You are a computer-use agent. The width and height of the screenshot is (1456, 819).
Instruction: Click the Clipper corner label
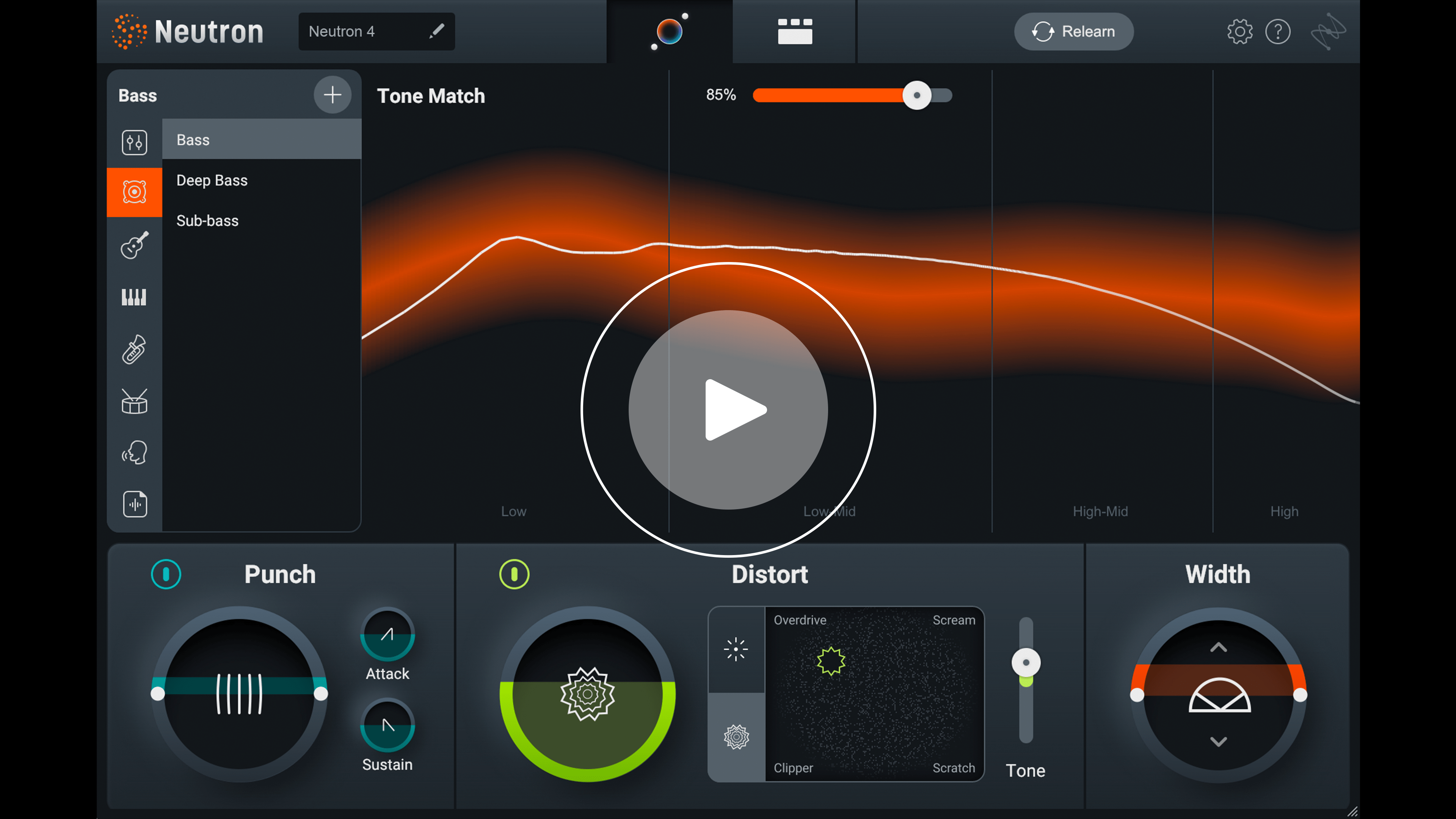pos(793,768)
